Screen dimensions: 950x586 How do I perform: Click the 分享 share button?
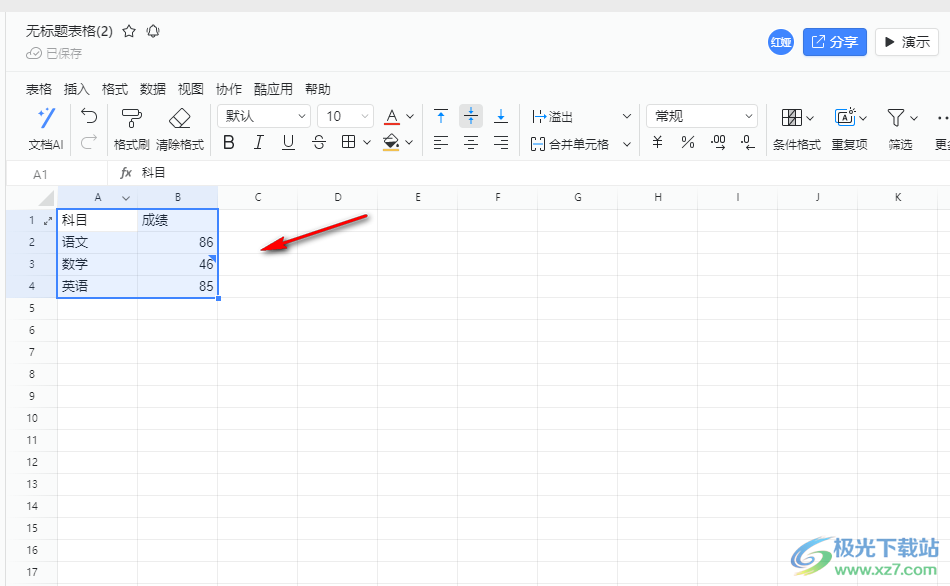(835, 42)
